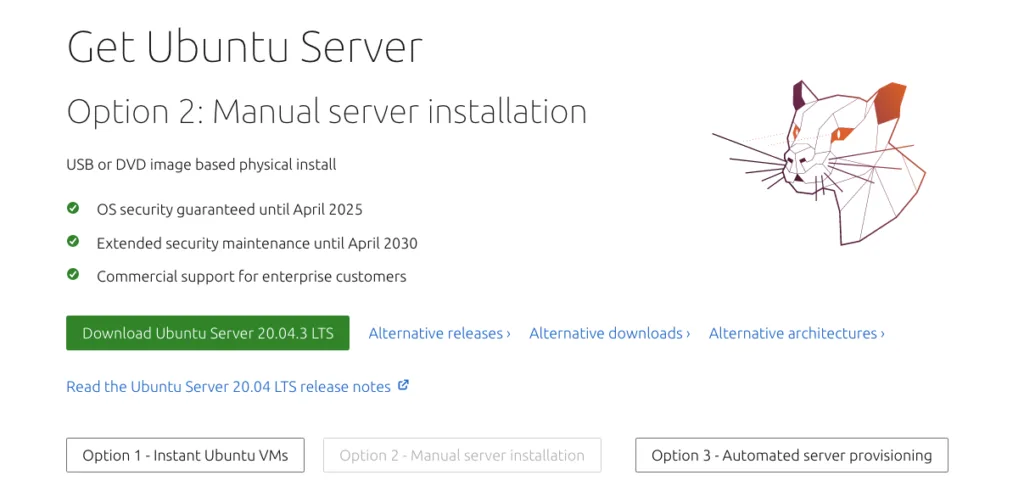The width and height of the screenshot is (1024, 492).
Task: Click the Download Ubuntu Server 20.04.3 LTS button
Action: 207,333
